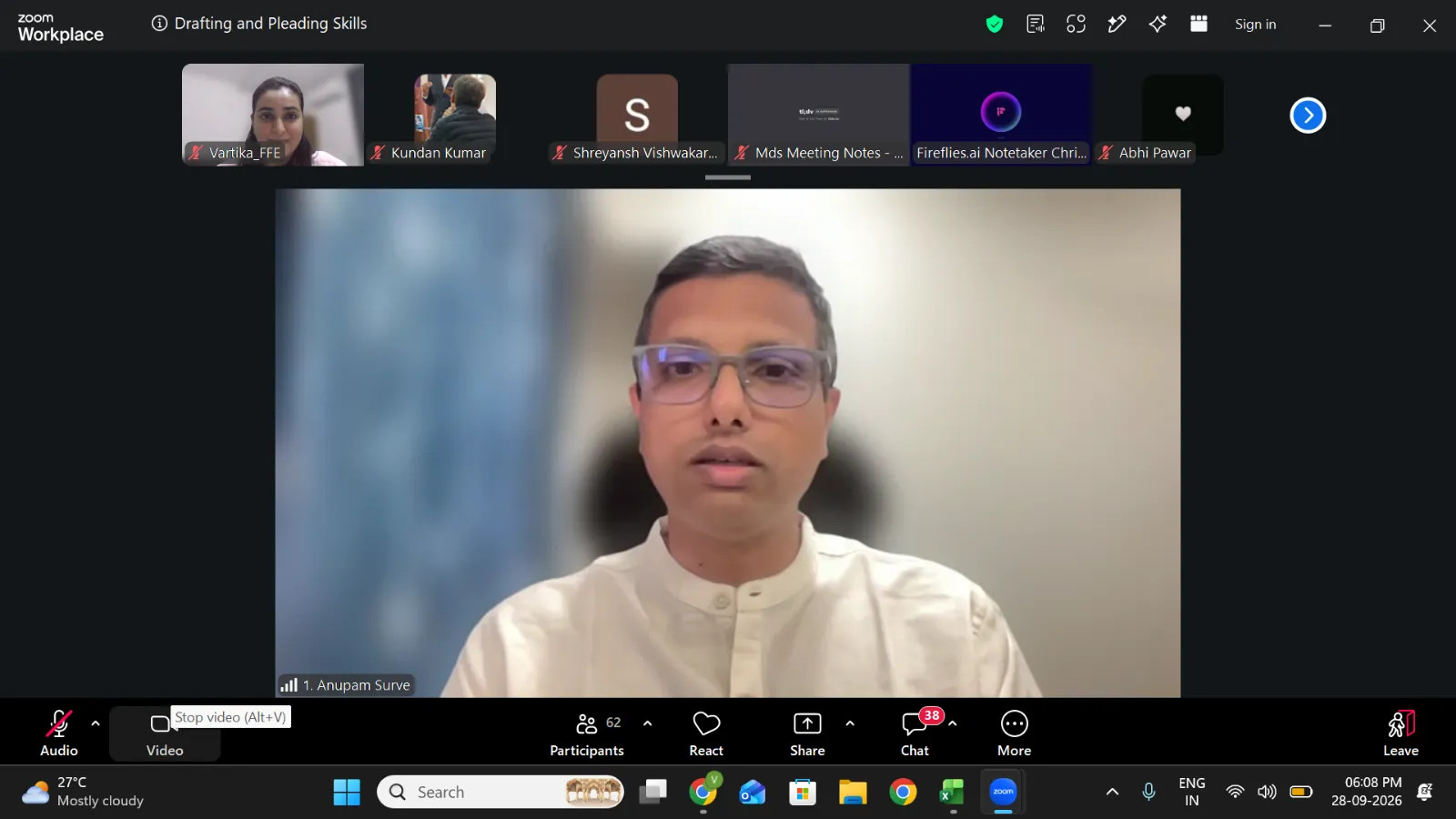Click the AI Companion sparkle icon
The width and height of the screenshot is (1456, 819).
[1158, 25]
